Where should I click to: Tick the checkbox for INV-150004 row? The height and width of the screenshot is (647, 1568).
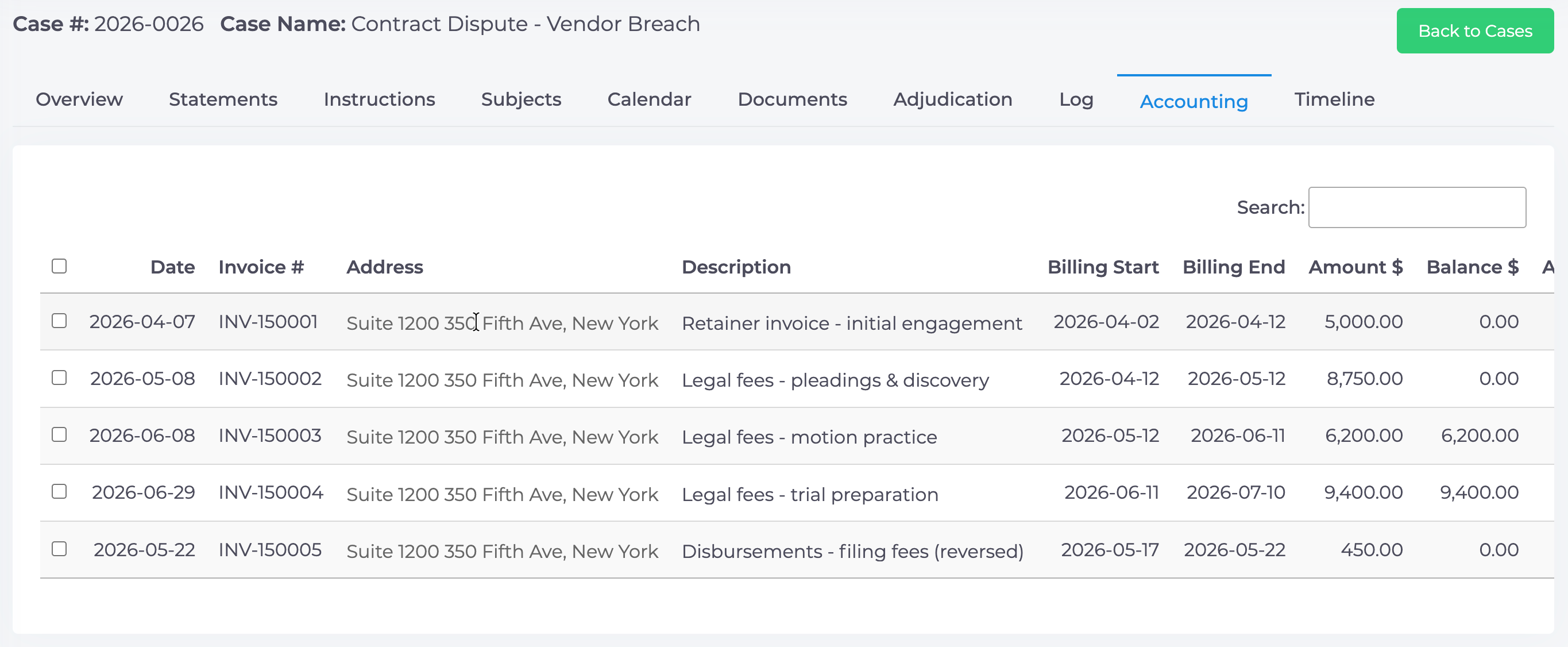[x=59, y=492]
